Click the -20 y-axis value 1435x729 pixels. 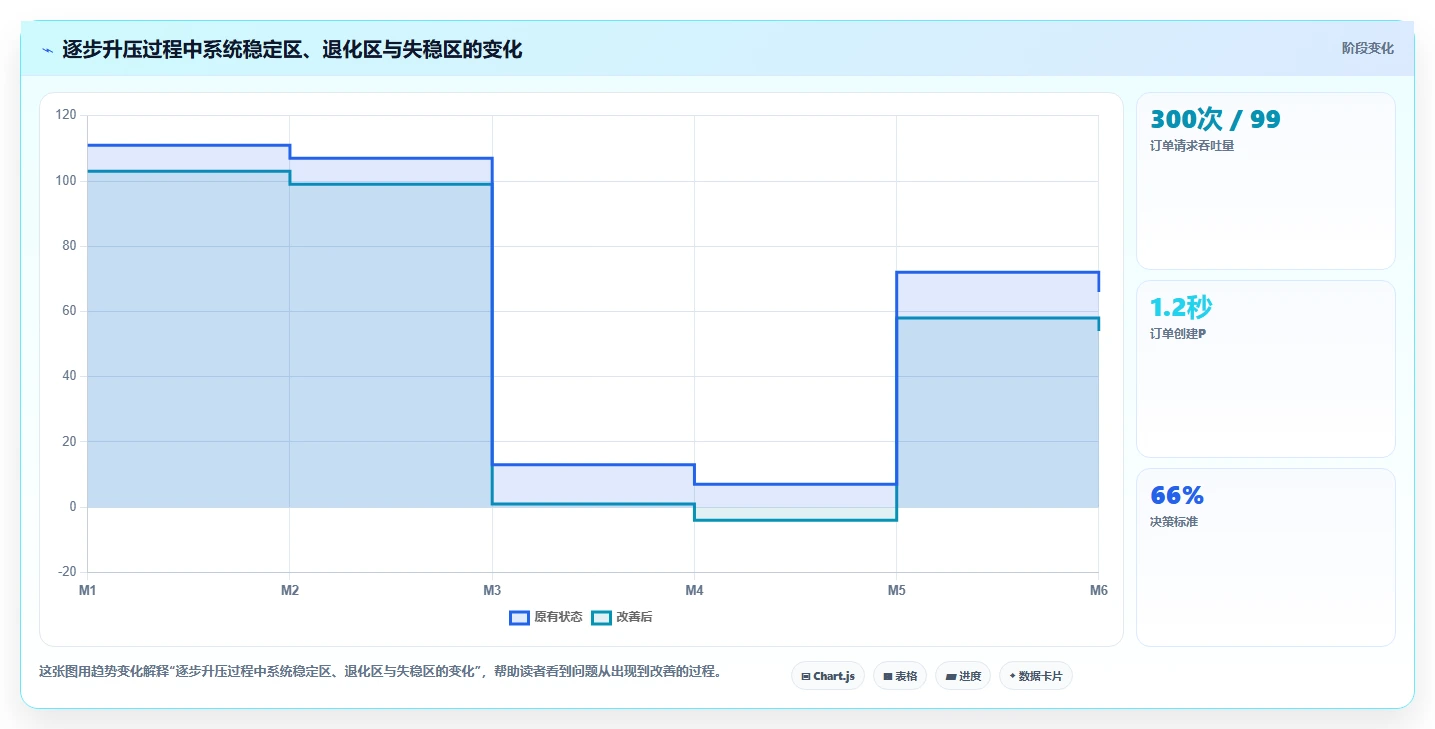point(67,572)
